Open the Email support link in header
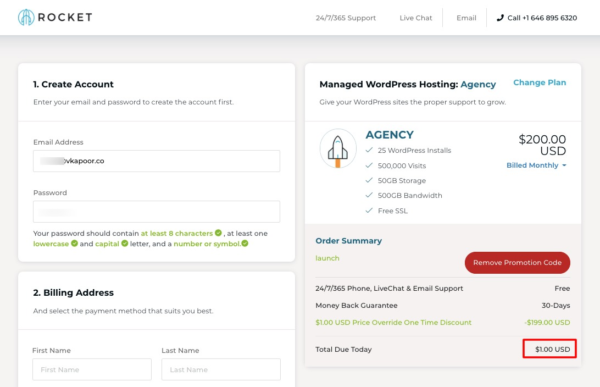This screenshot has width=600, height=387. coord(466,18)
